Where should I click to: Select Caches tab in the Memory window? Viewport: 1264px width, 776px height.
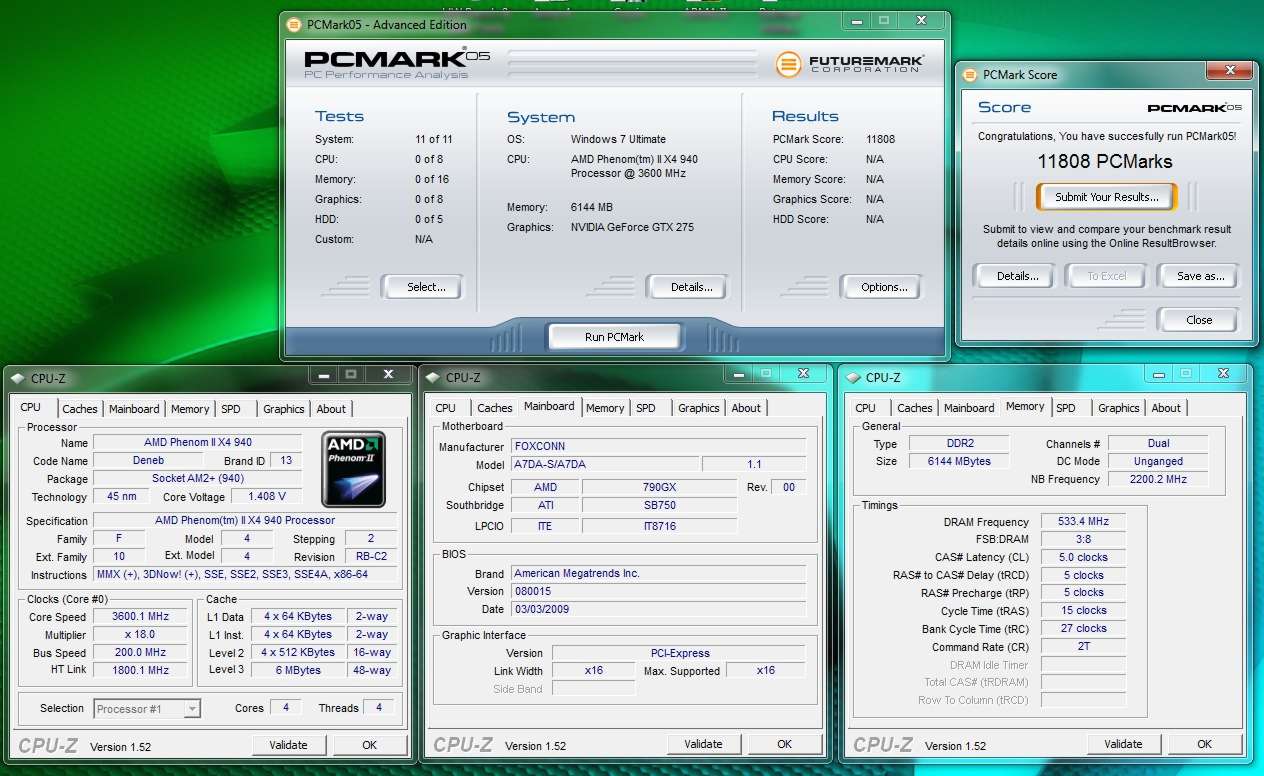point(914,408)
